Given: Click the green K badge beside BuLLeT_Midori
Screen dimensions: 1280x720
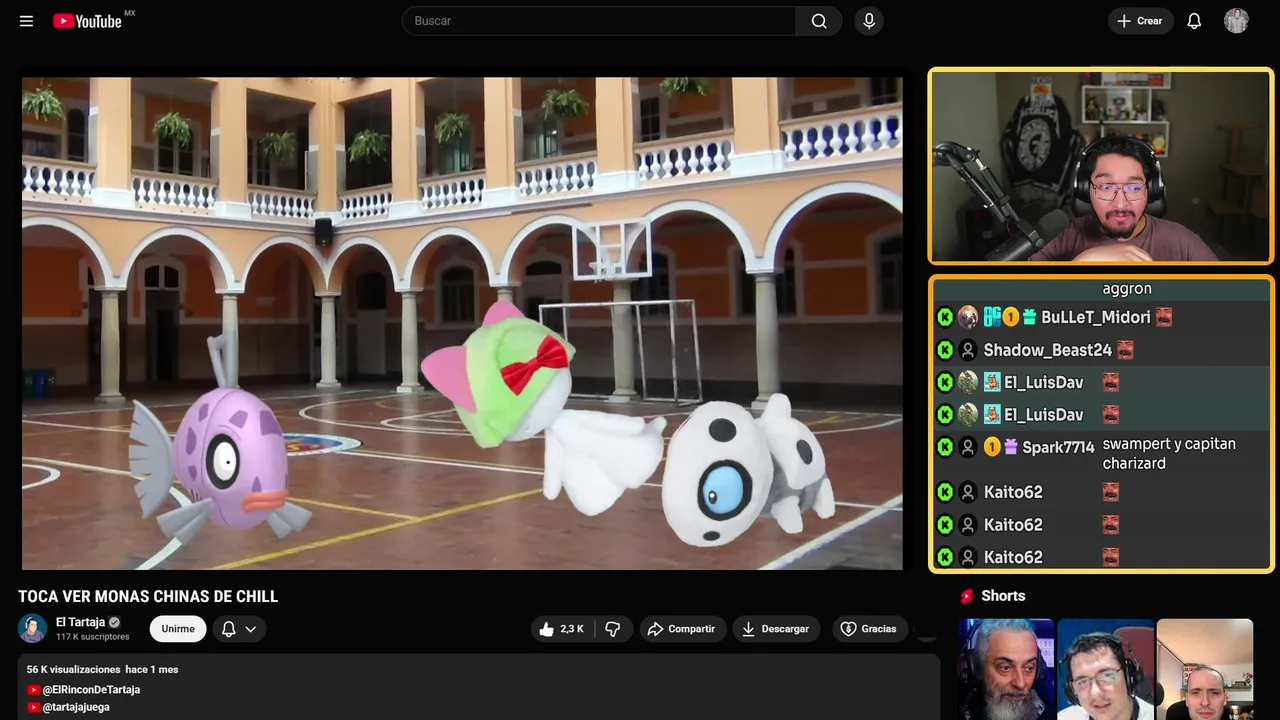Looking at the screenshot, I should [945, 317].
